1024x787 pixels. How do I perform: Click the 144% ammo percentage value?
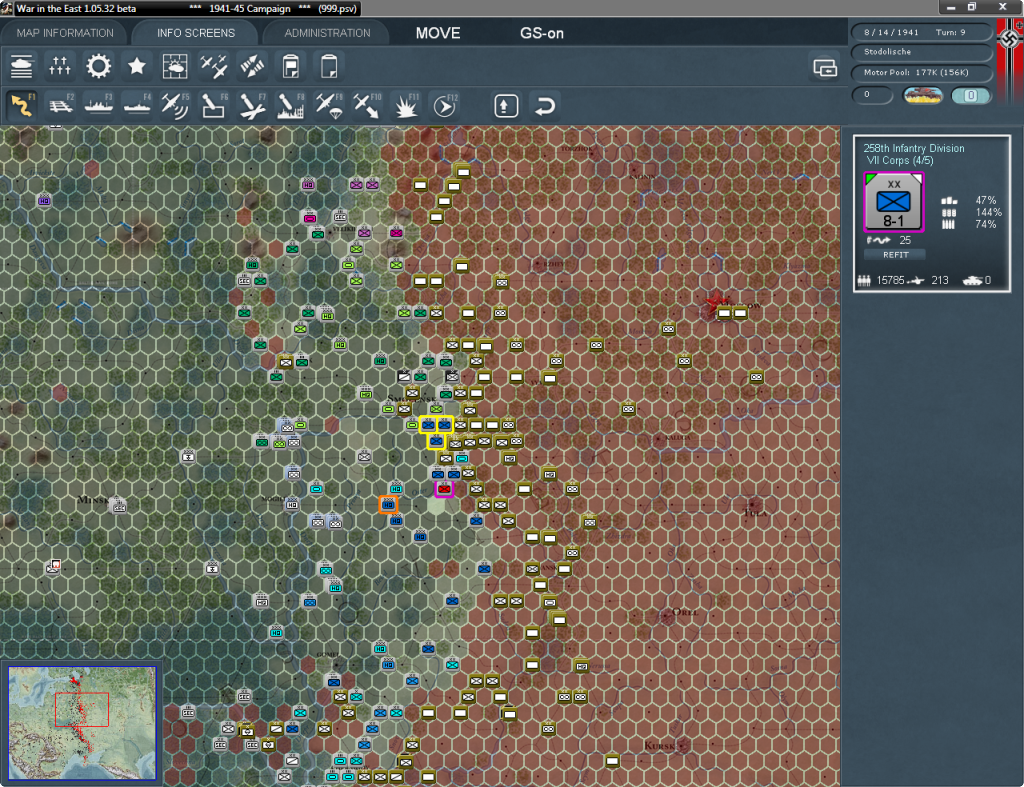point(988,212)
